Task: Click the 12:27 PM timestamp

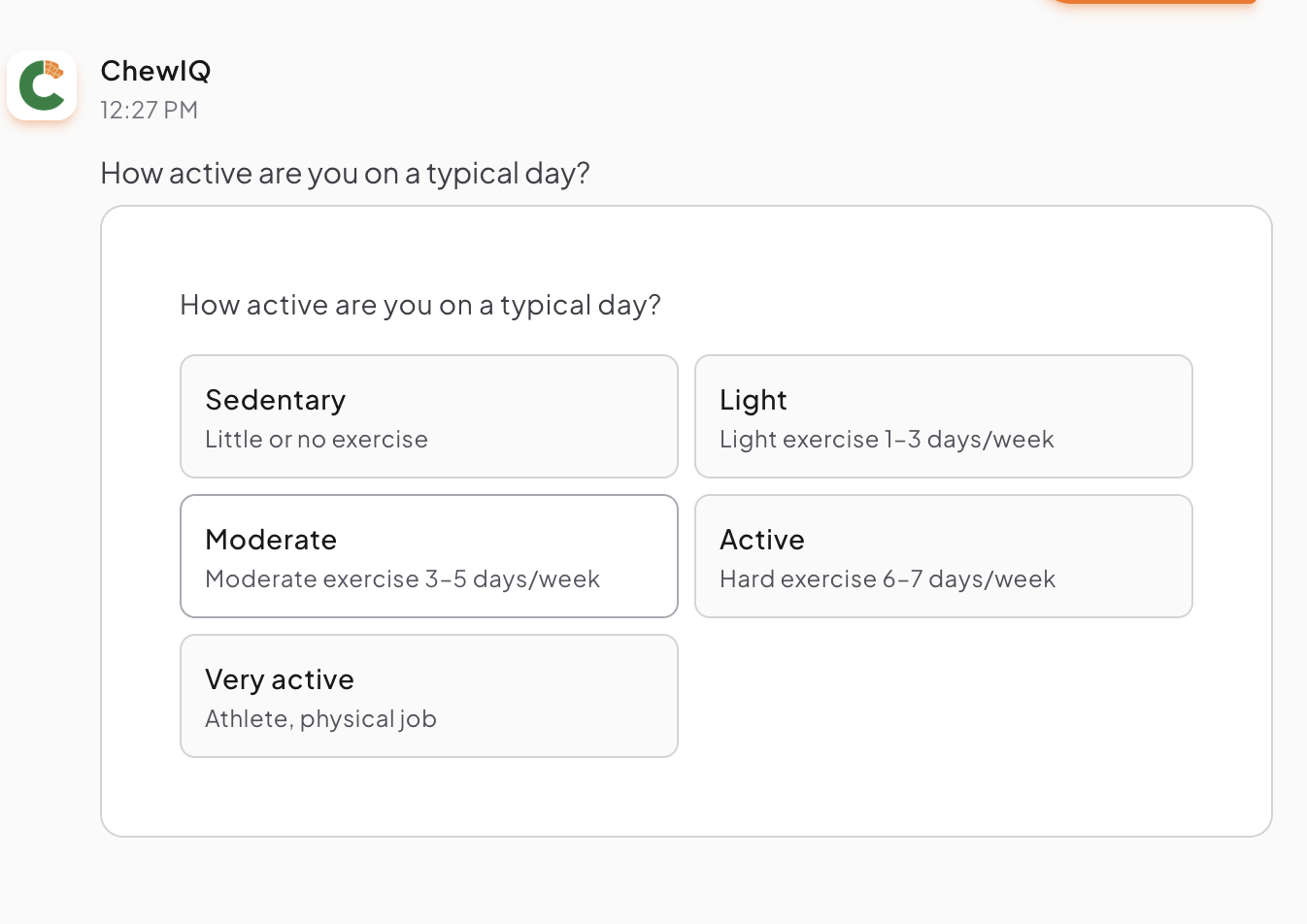Action: (x=149, y=110)
